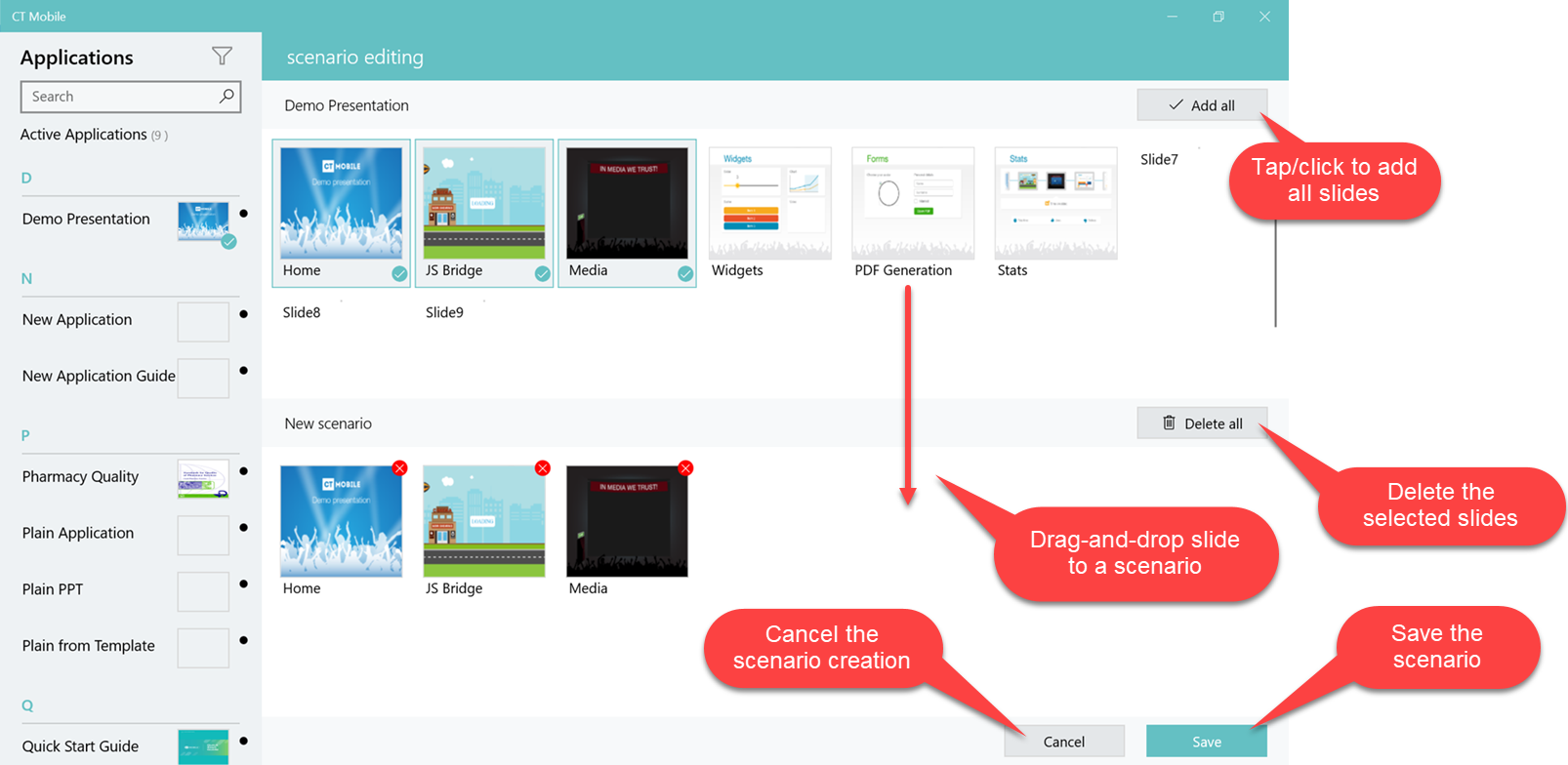Focus the Search applications field
Screen dimensions: 1568x765
(x=131, y=97)
